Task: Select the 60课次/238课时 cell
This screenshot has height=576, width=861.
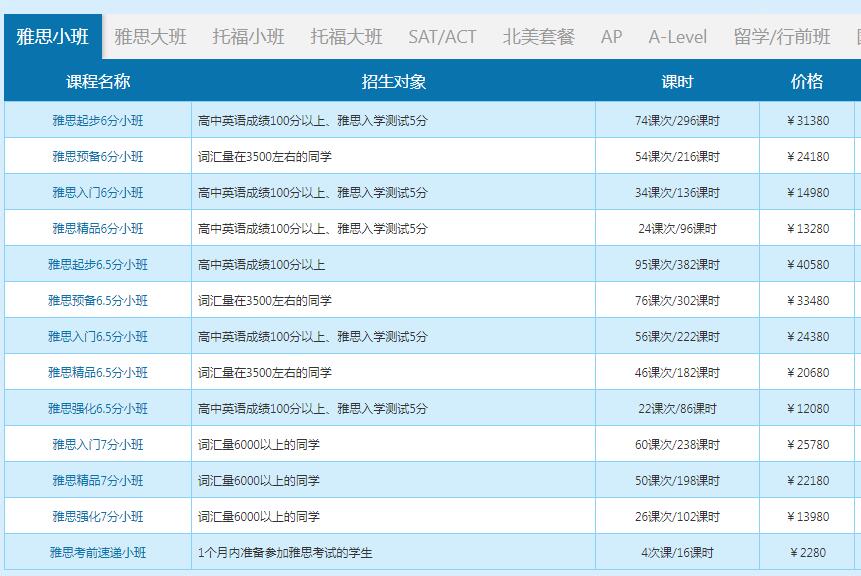Action: point(677,444)
